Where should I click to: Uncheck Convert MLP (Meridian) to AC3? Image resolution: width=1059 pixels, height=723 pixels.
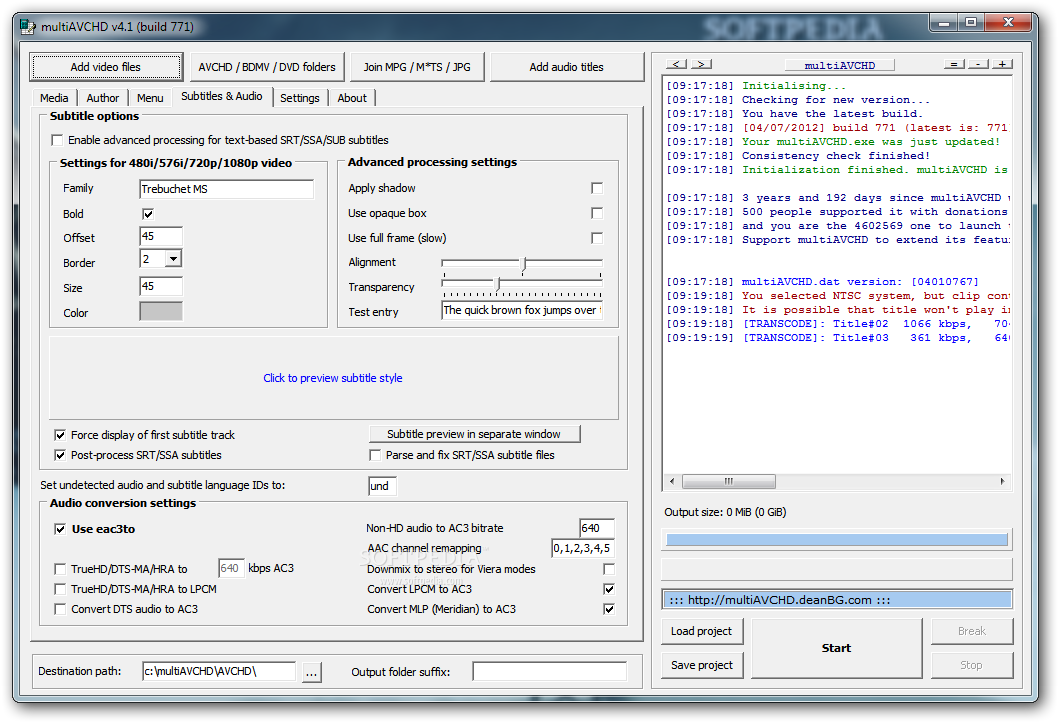click(x=609, y=610)
